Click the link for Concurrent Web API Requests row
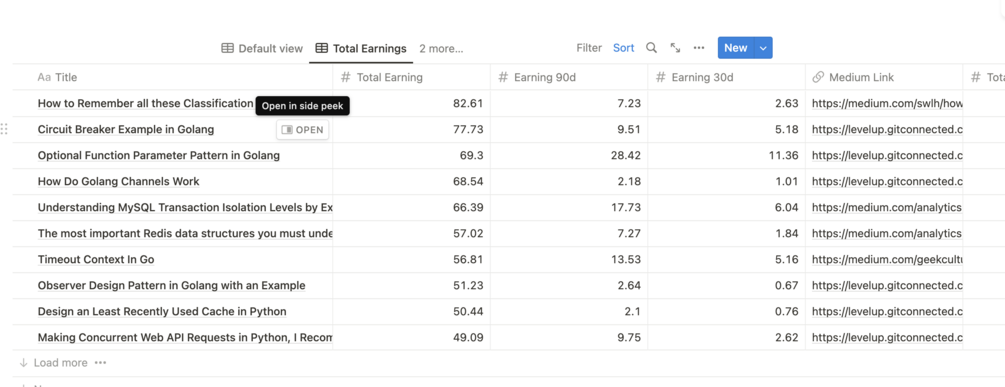1005x387 pixels. tap(887, 337)
